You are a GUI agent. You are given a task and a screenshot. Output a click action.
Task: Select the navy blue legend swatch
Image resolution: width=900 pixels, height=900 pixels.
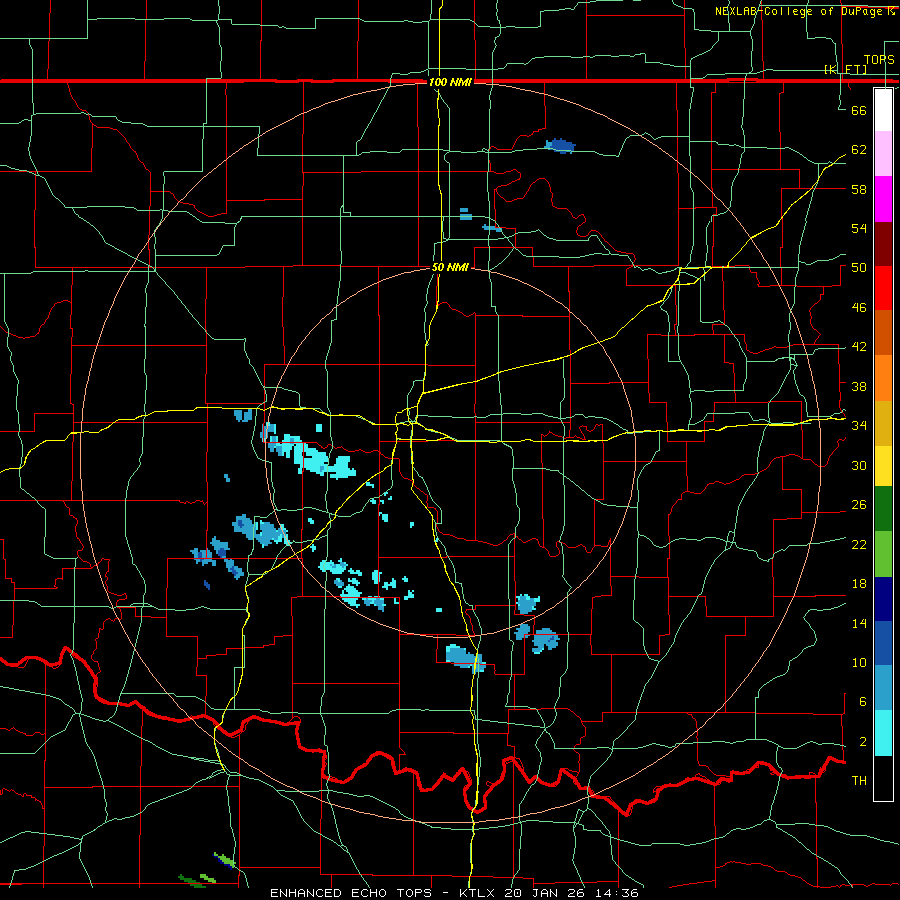(883, 599)
